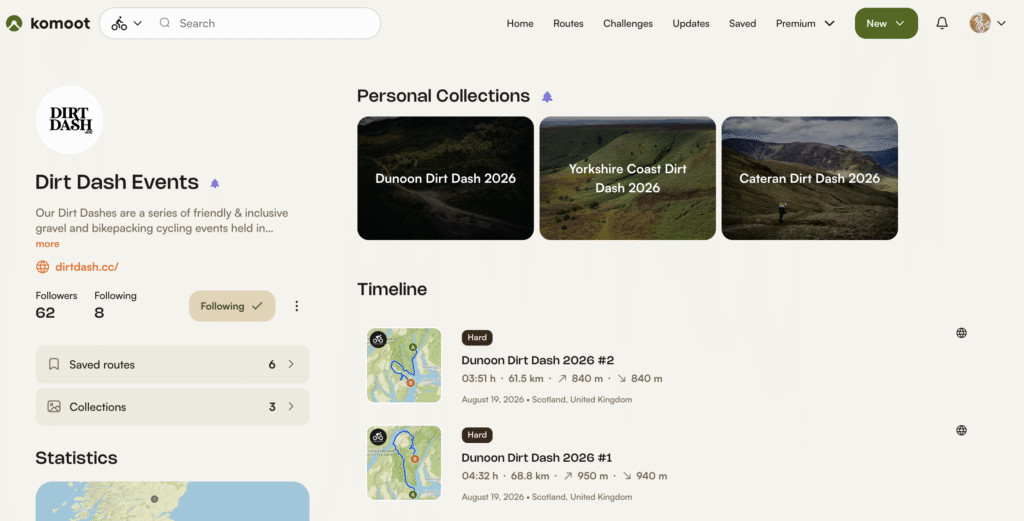Click the Hard badge on Dunoon #1

coord(477,435)
